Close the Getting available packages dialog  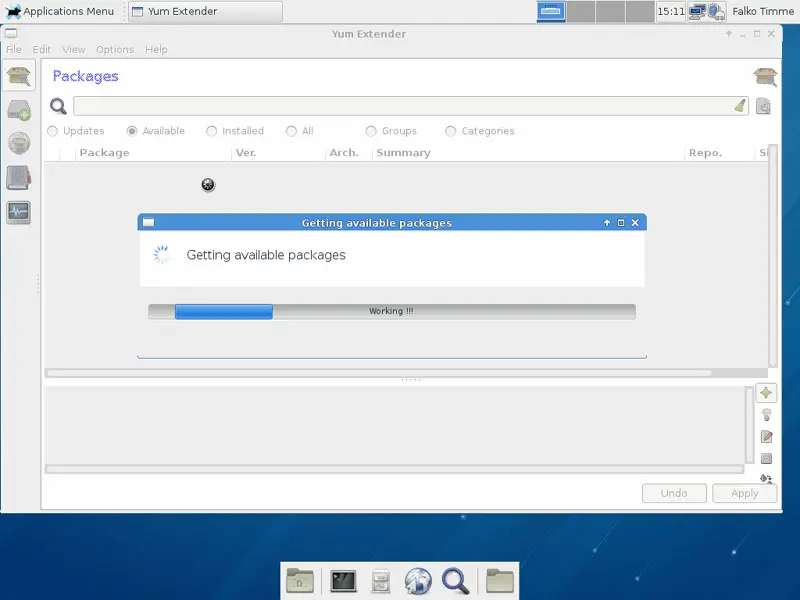click(635, 222)
